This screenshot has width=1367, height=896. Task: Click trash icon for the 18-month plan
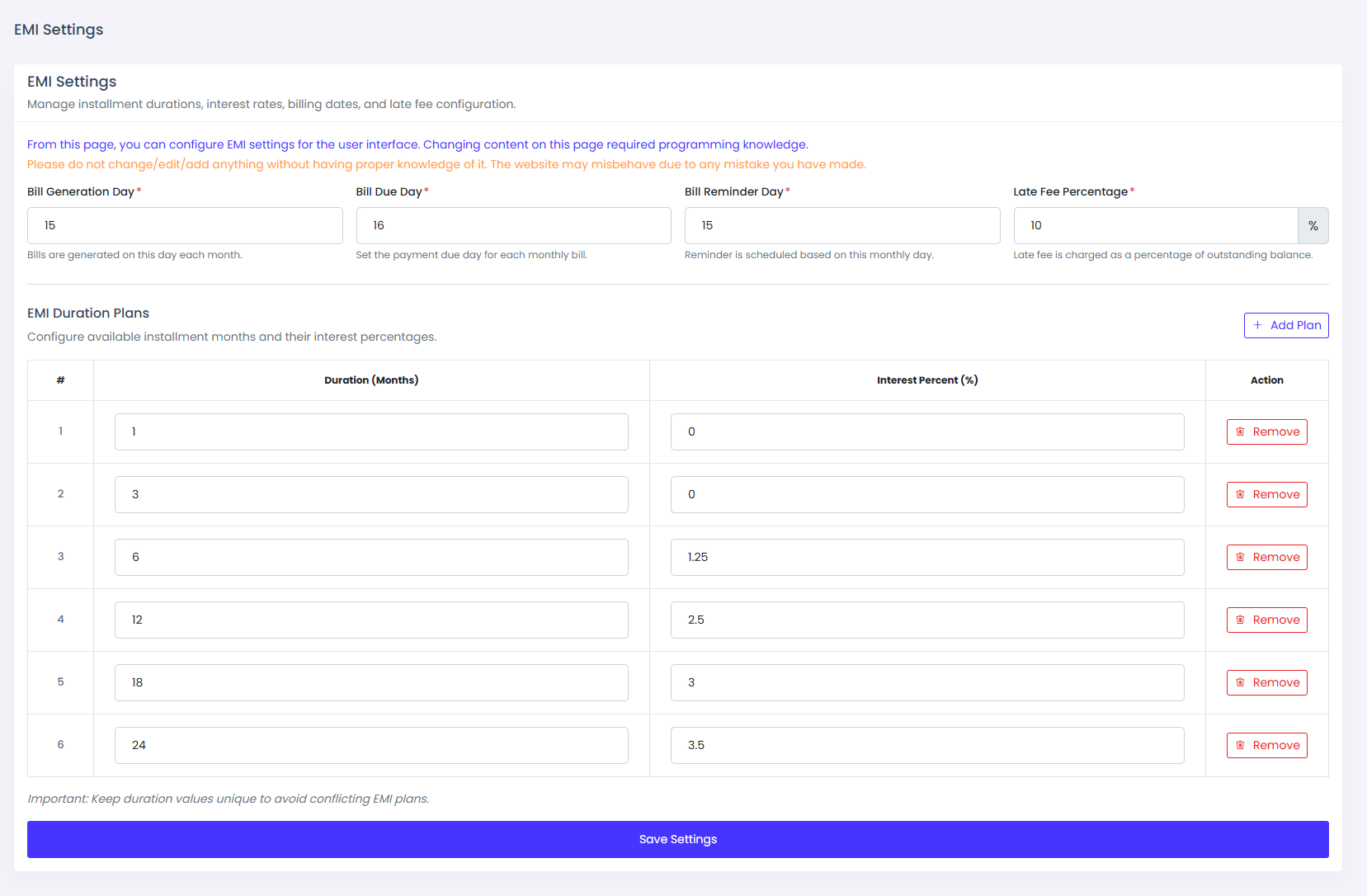1240,682
